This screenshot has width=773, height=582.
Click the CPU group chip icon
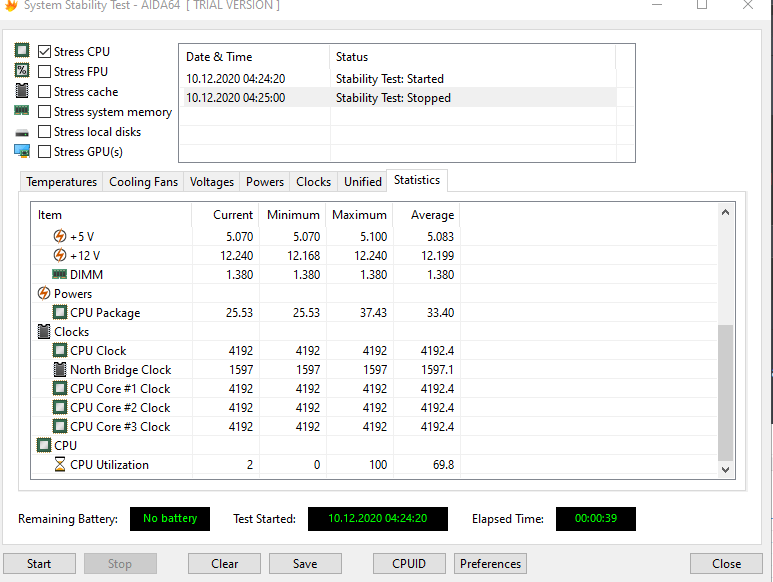pos(44,445)
